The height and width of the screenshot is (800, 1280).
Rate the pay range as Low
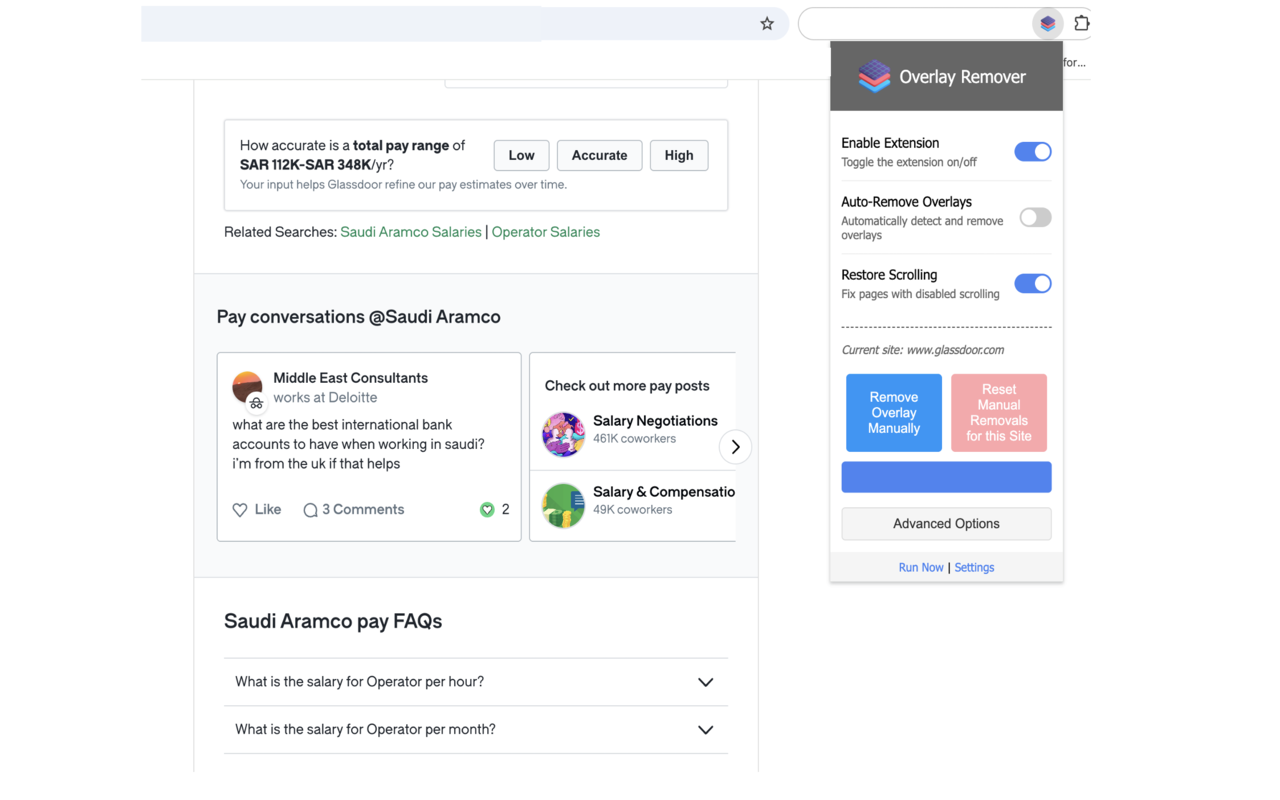(x=521, y=155)
